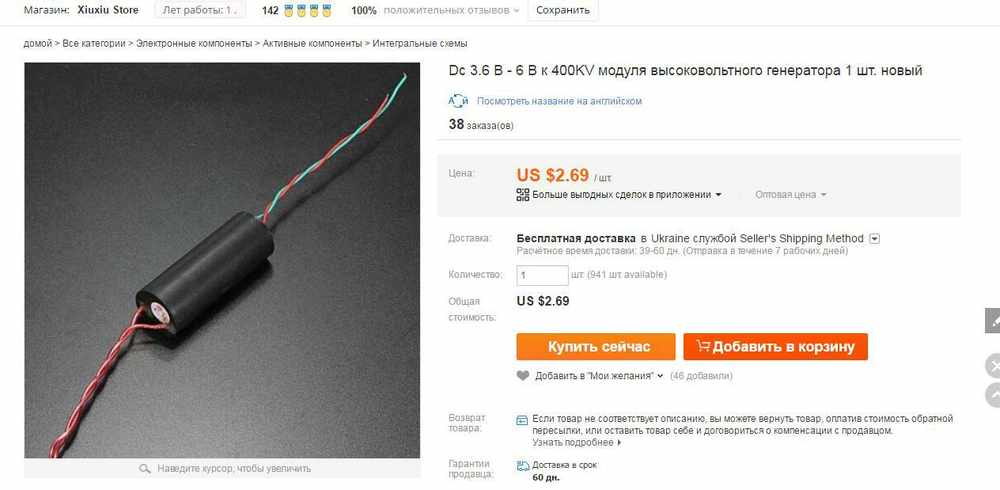The image size is (1000, 490).
Task: Click the magnifier icon under the product image
Action: 145,468
